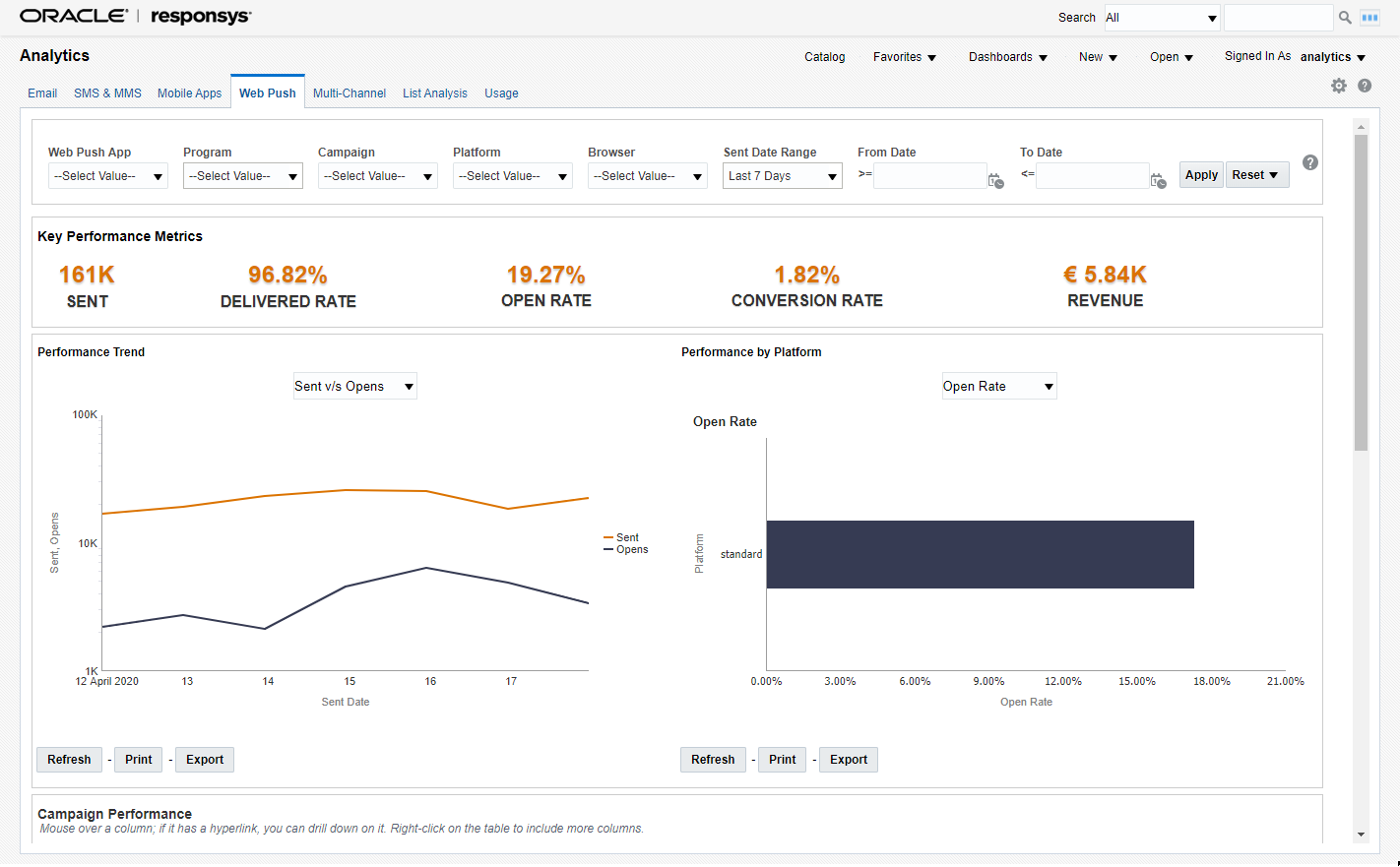
Task: Open the Catalog link
Action: (x=824, y=57)
